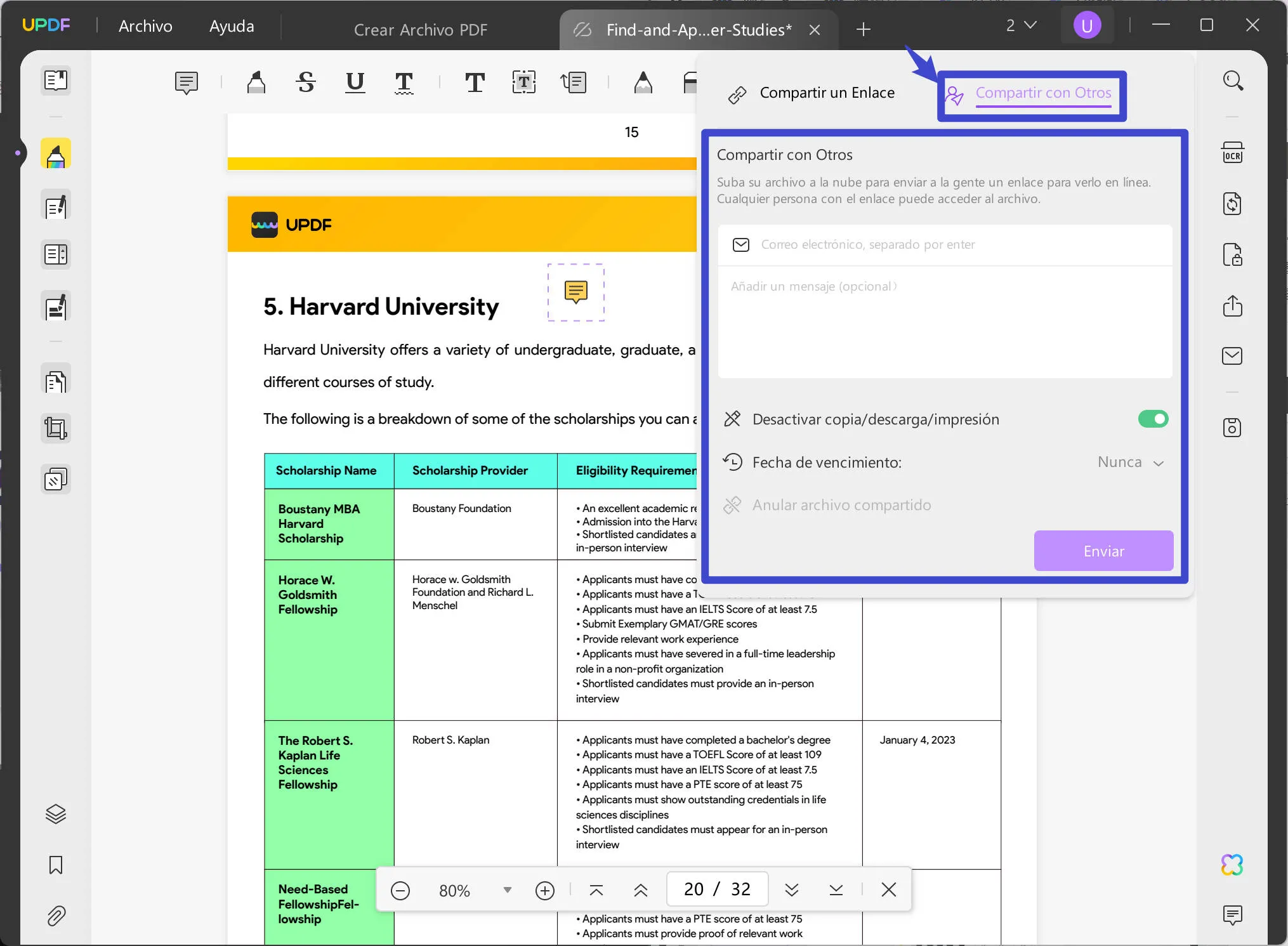Click the Correo electrónico input field
Image resolution: width=1288 pixels, height=946 pixels.
(945, 245)
